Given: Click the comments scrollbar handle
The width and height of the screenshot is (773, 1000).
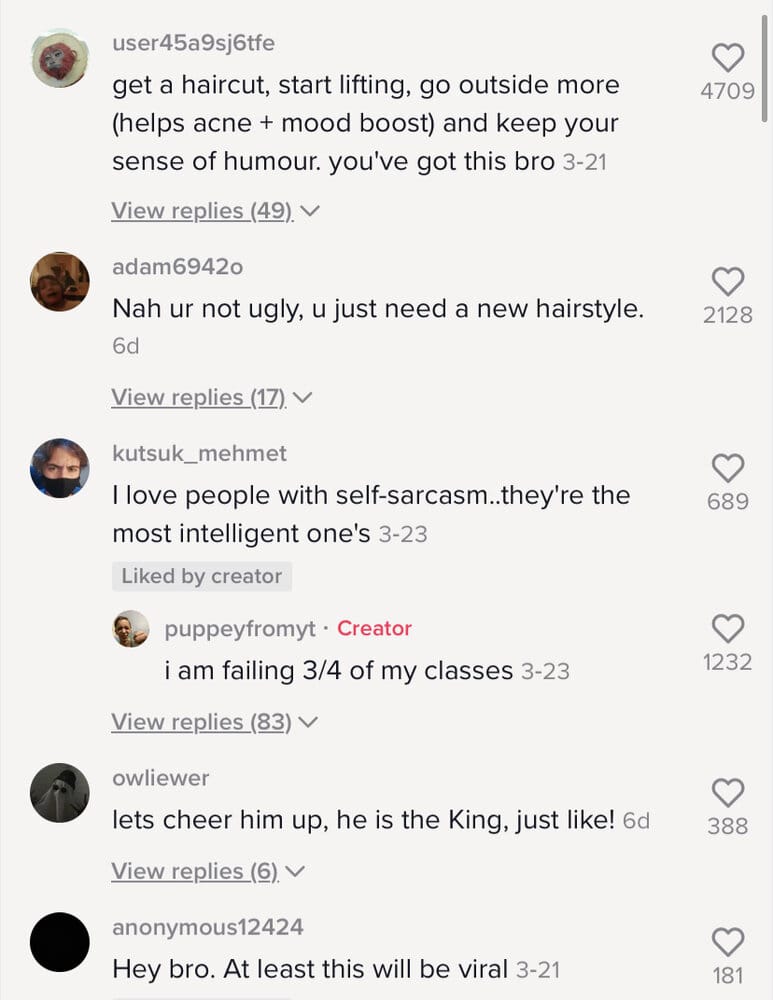Looking at the screenshot, I should tap(764, 68).
